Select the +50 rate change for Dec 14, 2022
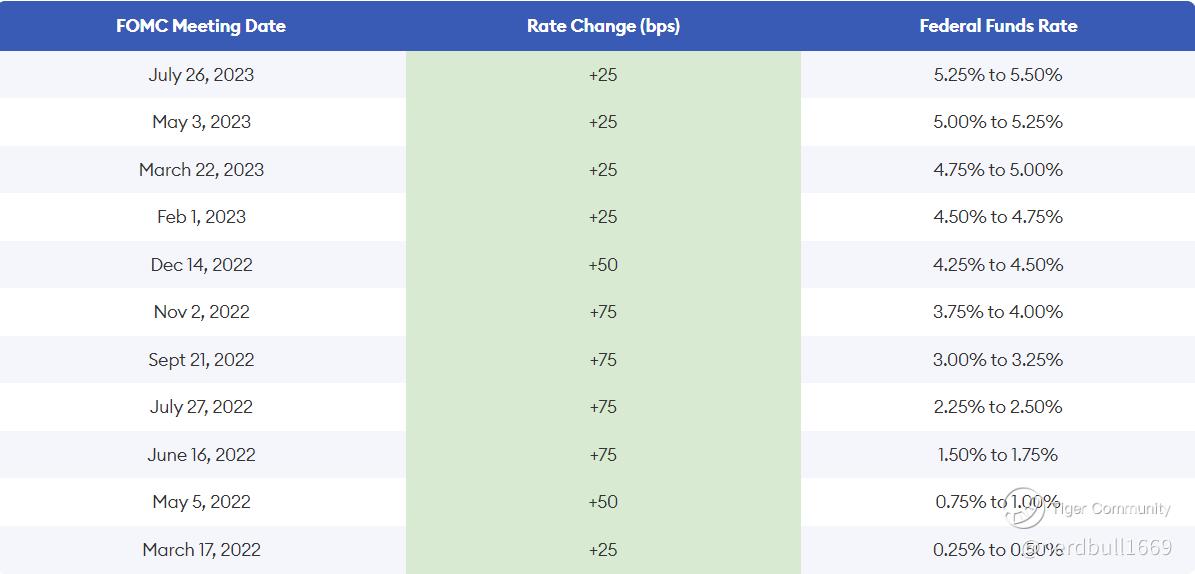The image size is (1195, 574). (x=603, y=265)
